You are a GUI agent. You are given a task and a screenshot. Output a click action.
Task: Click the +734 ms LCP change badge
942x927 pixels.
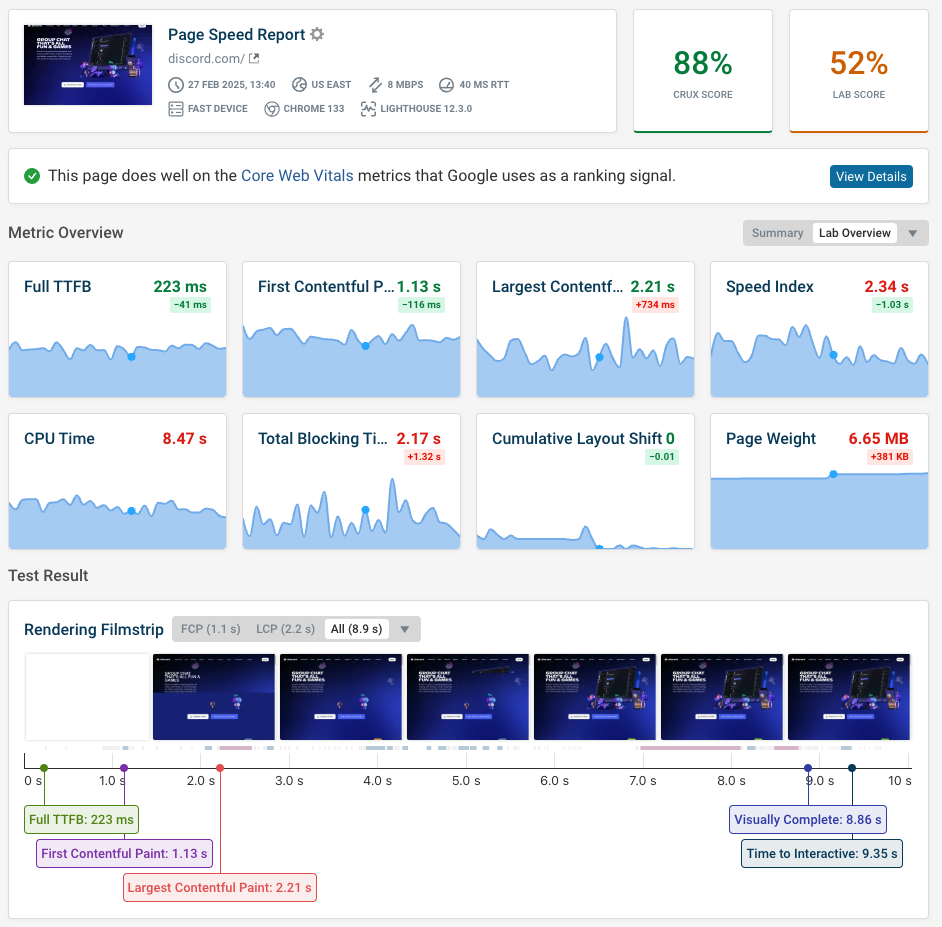(x=655, y=305)
